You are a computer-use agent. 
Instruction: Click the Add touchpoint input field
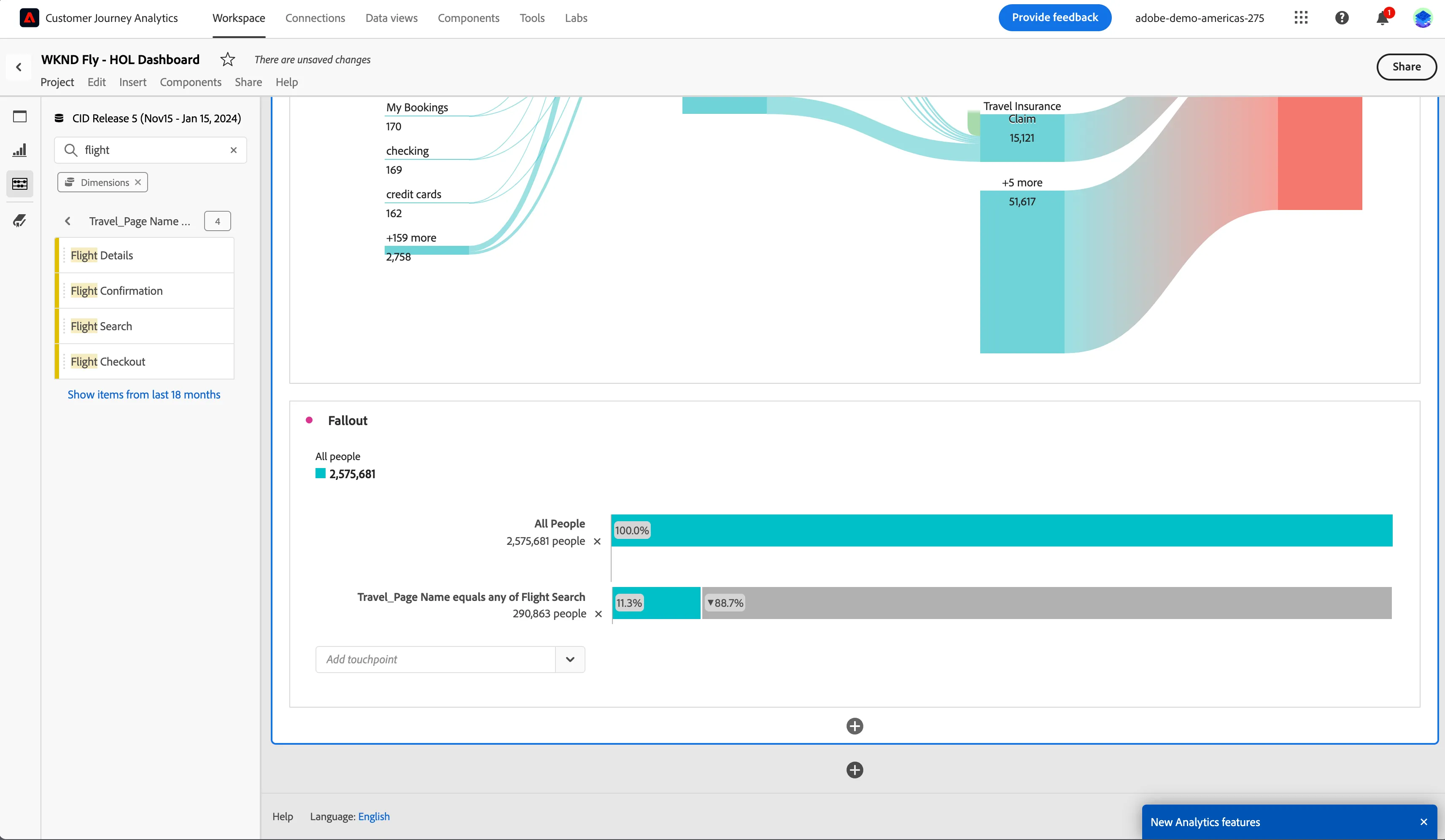435,660
